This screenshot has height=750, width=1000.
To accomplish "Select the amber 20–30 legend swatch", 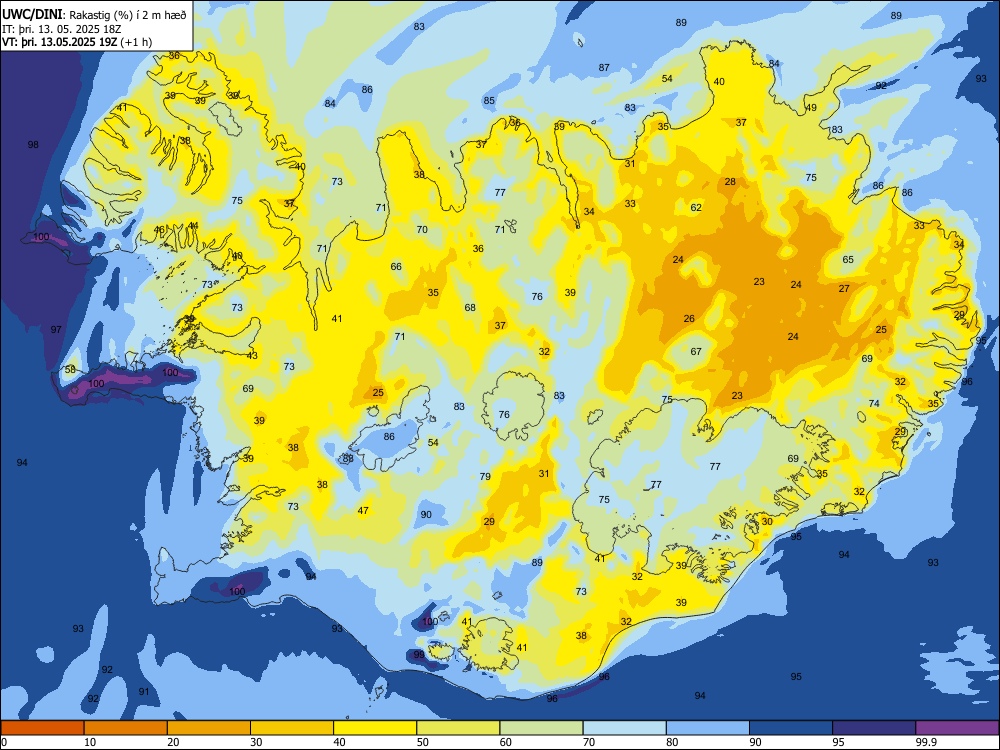I will pyautogui.click(x=209, y=728).
